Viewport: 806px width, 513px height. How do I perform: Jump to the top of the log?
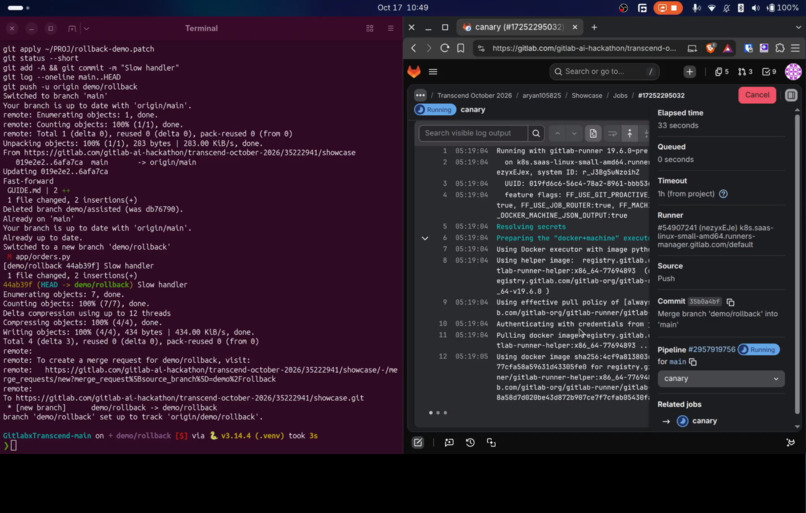click(x=629, y=134)
